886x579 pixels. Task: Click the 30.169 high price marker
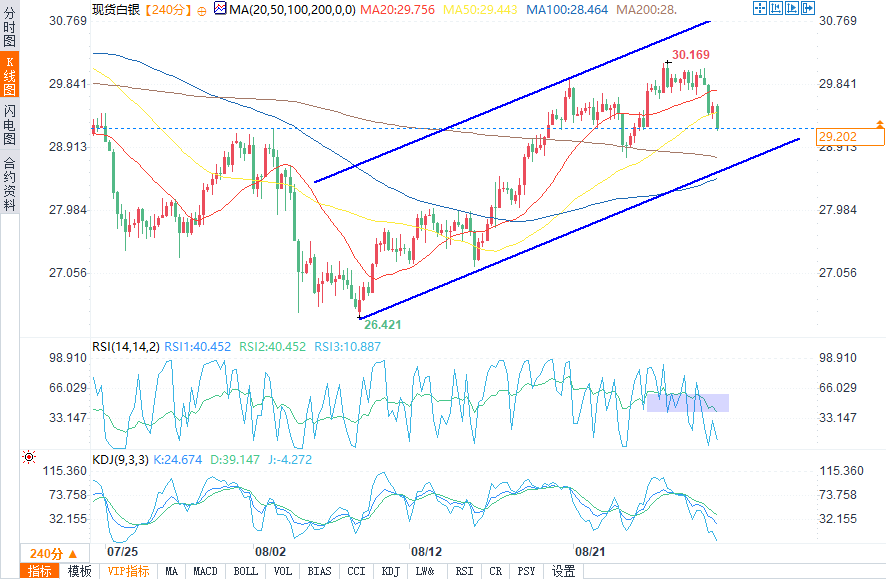click(690, 55)
